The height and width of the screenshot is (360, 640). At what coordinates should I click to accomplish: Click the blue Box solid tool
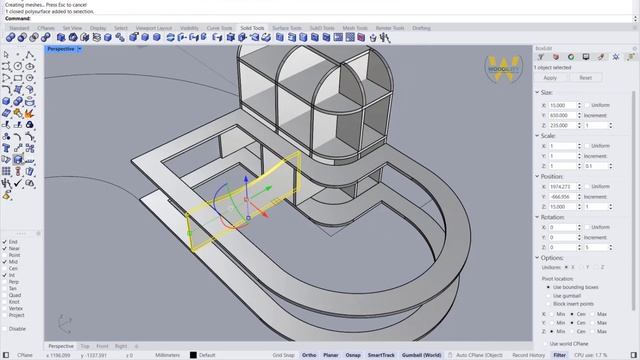click(6, 101)
